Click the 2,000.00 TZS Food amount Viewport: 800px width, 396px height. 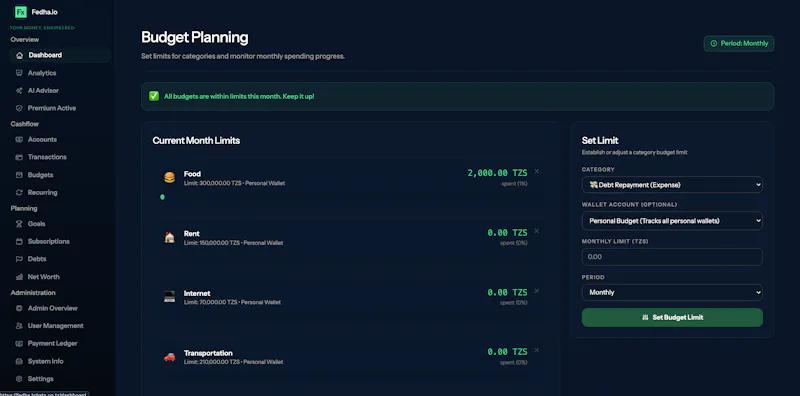[497, 174]
